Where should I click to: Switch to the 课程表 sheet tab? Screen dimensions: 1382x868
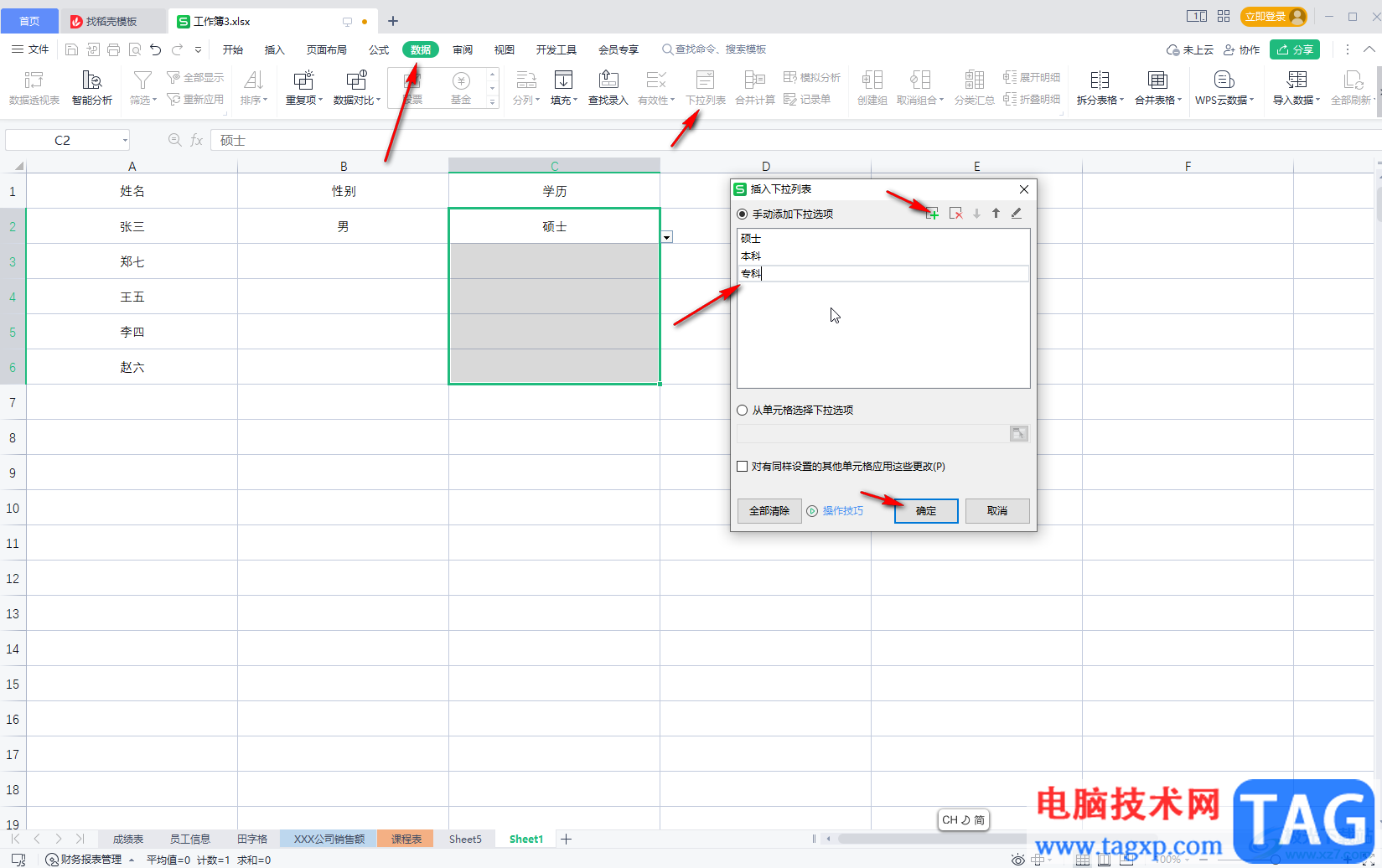pos(406,839)
